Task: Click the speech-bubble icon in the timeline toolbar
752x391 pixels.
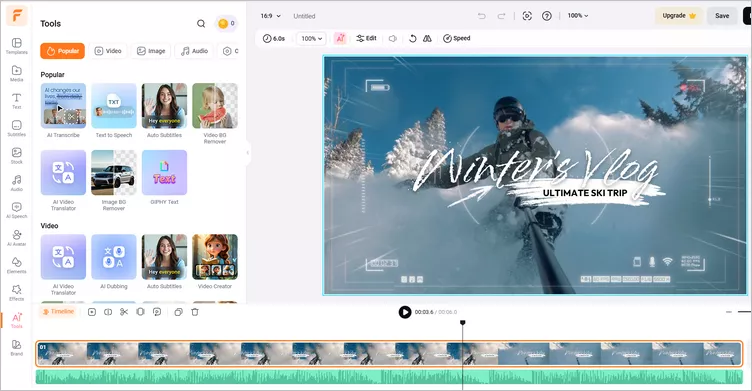Action: tap(157, 312)
